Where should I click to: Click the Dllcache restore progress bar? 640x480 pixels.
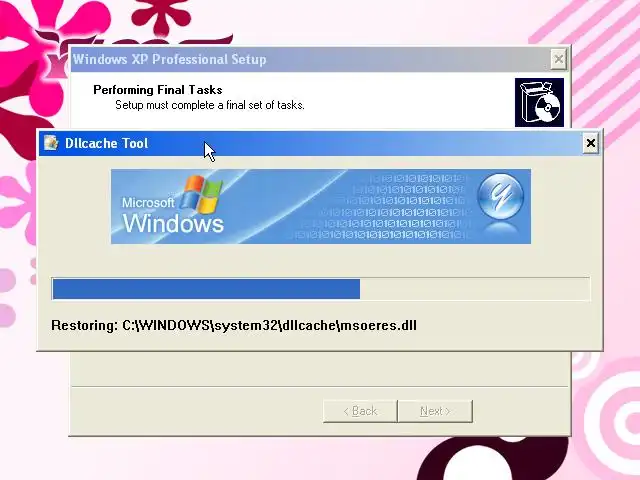(x=321, y=289)
